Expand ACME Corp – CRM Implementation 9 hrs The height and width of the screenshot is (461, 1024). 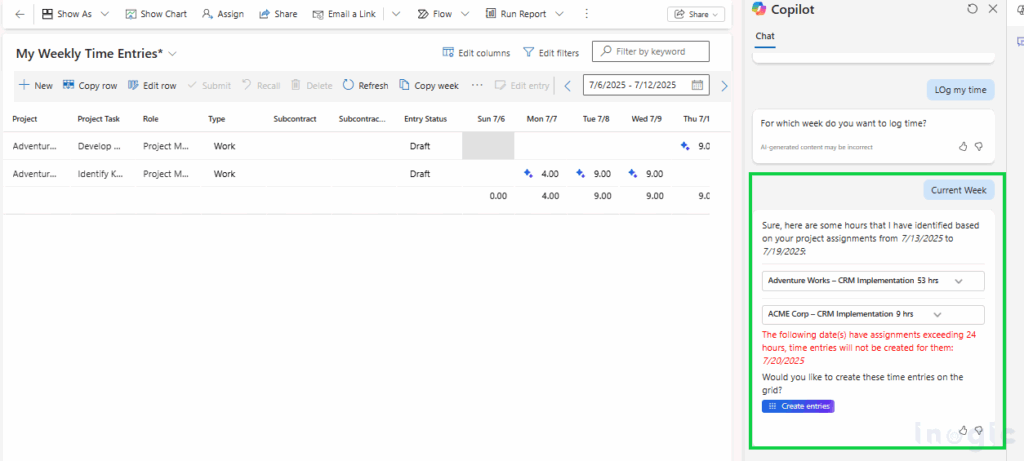tap(937, 315)
